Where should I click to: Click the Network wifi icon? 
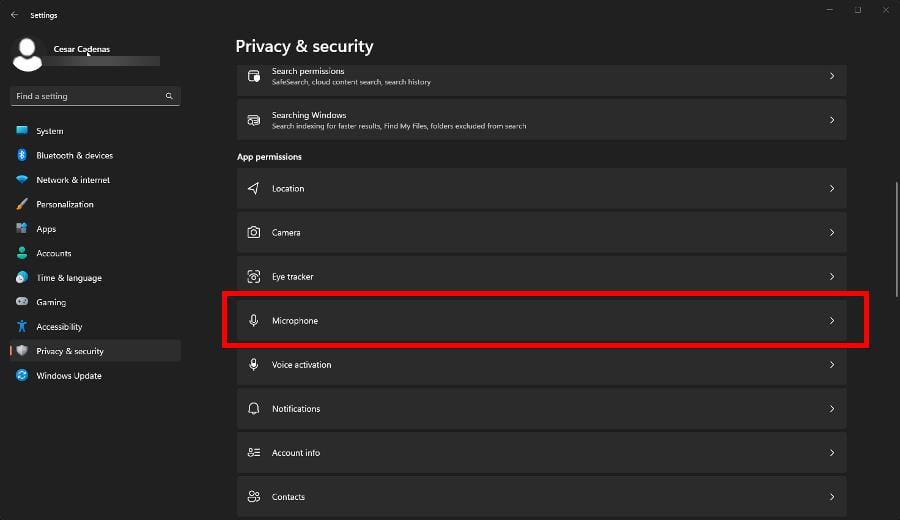click(22, 179)
